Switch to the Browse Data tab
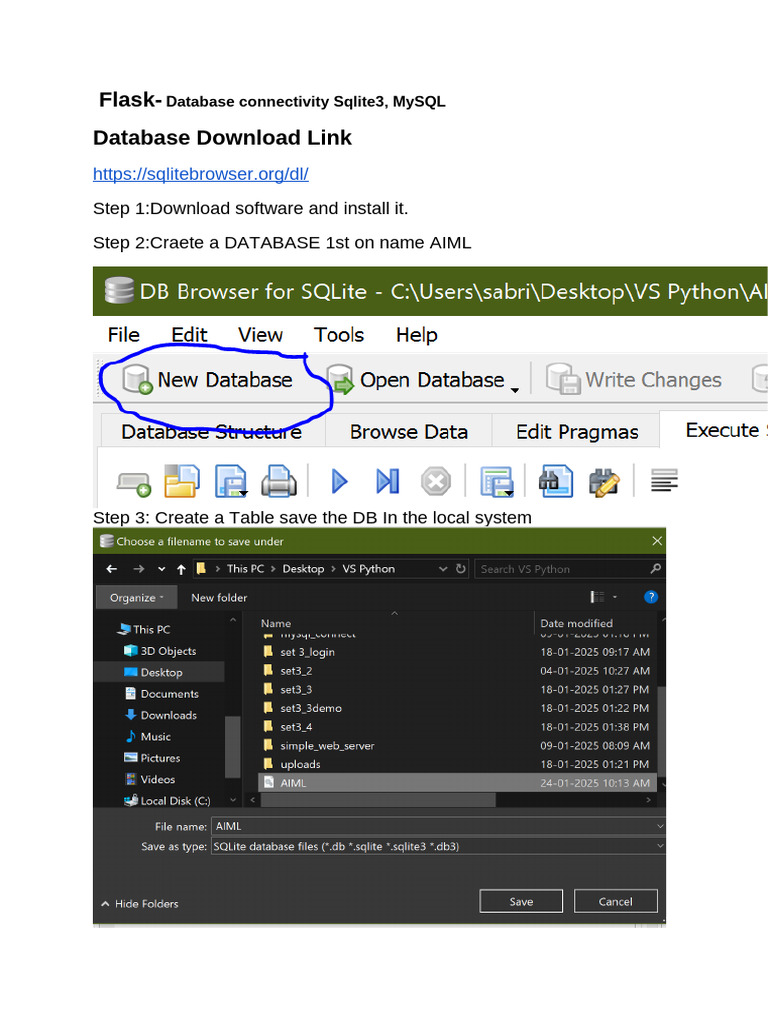768x1024 pixels. point(409,432)
